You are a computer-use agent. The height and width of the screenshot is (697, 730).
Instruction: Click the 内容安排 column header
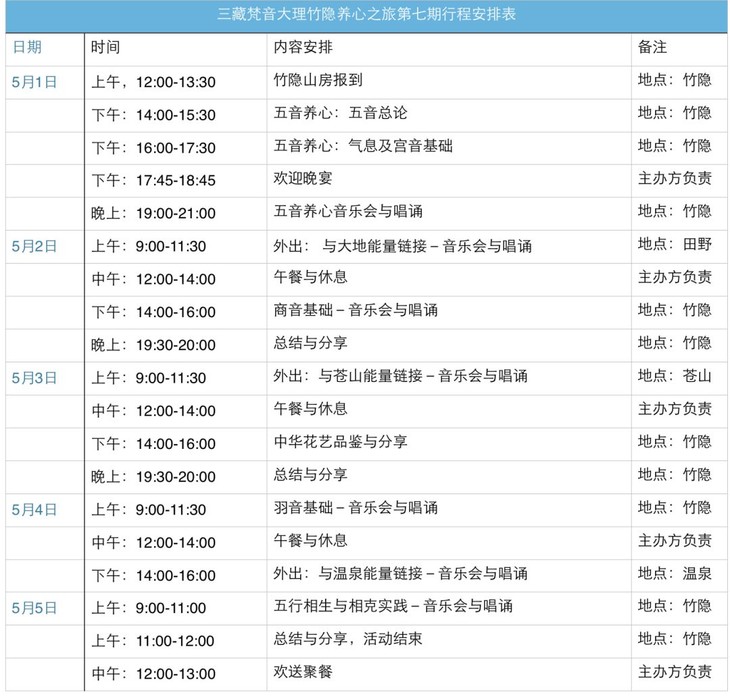coord(300,48)
